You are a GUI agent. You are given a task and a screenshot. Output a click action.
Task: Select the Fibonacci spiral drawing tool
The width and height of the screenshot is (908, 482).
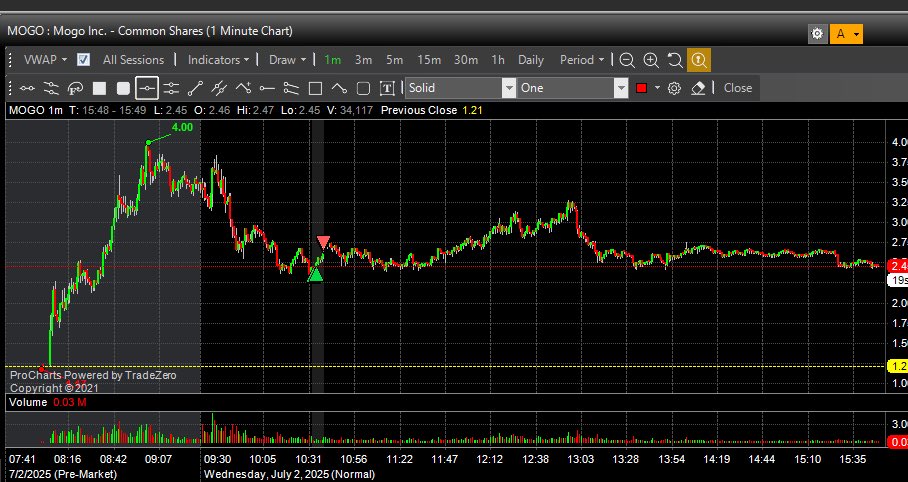tap(75, 88)
